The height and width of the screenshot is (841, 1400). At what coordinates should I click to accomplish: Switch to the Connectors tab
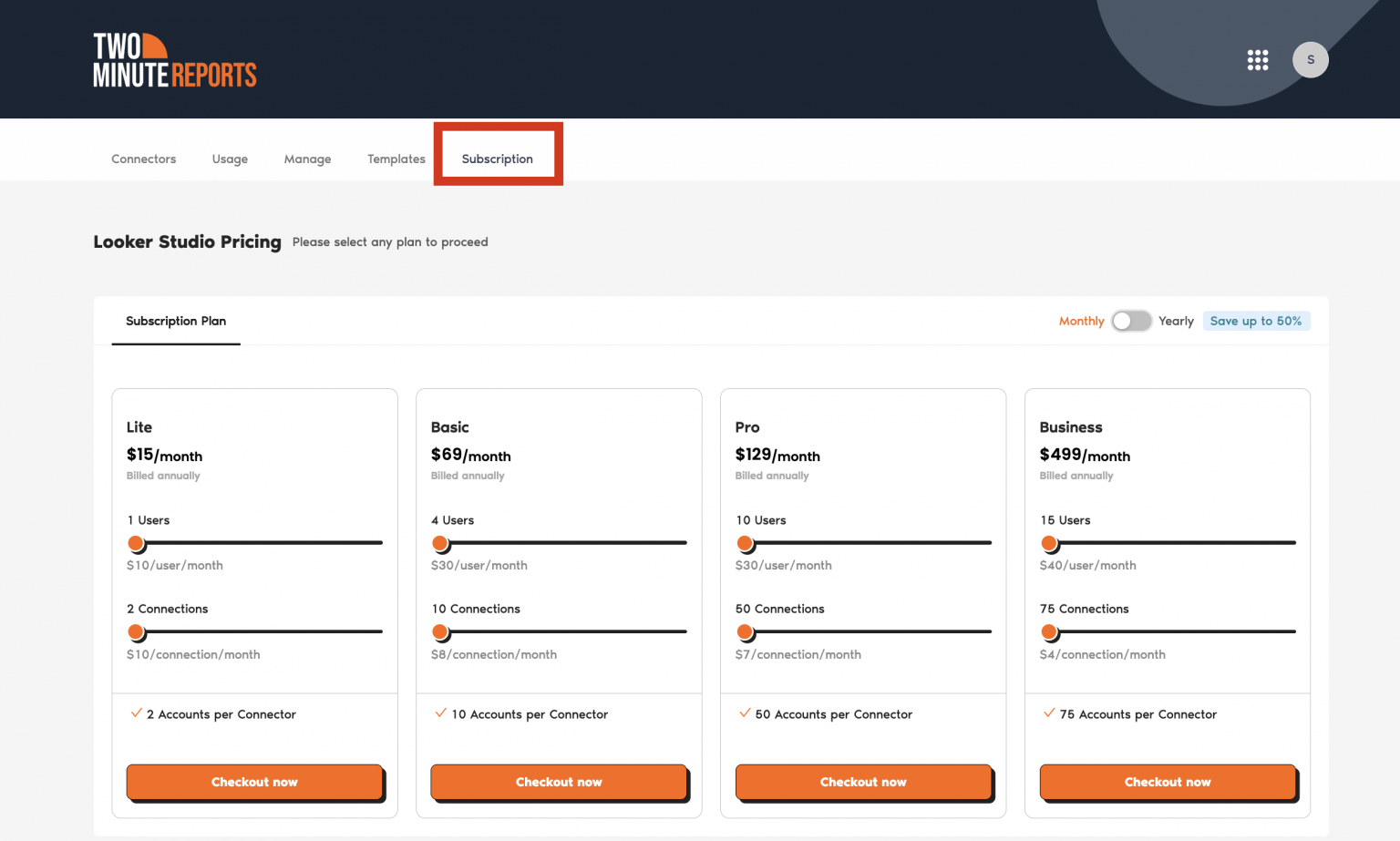tap(143, 159)
